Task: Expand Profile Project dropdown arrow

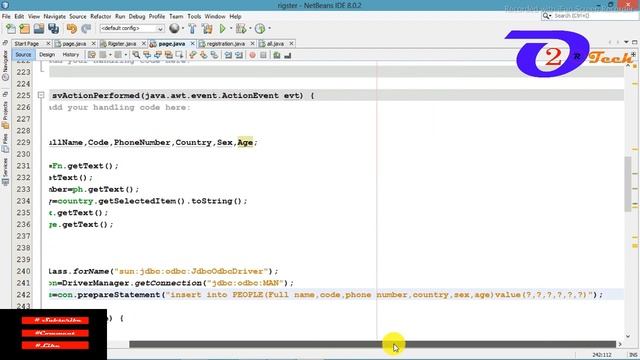Action: pos(269,28)
